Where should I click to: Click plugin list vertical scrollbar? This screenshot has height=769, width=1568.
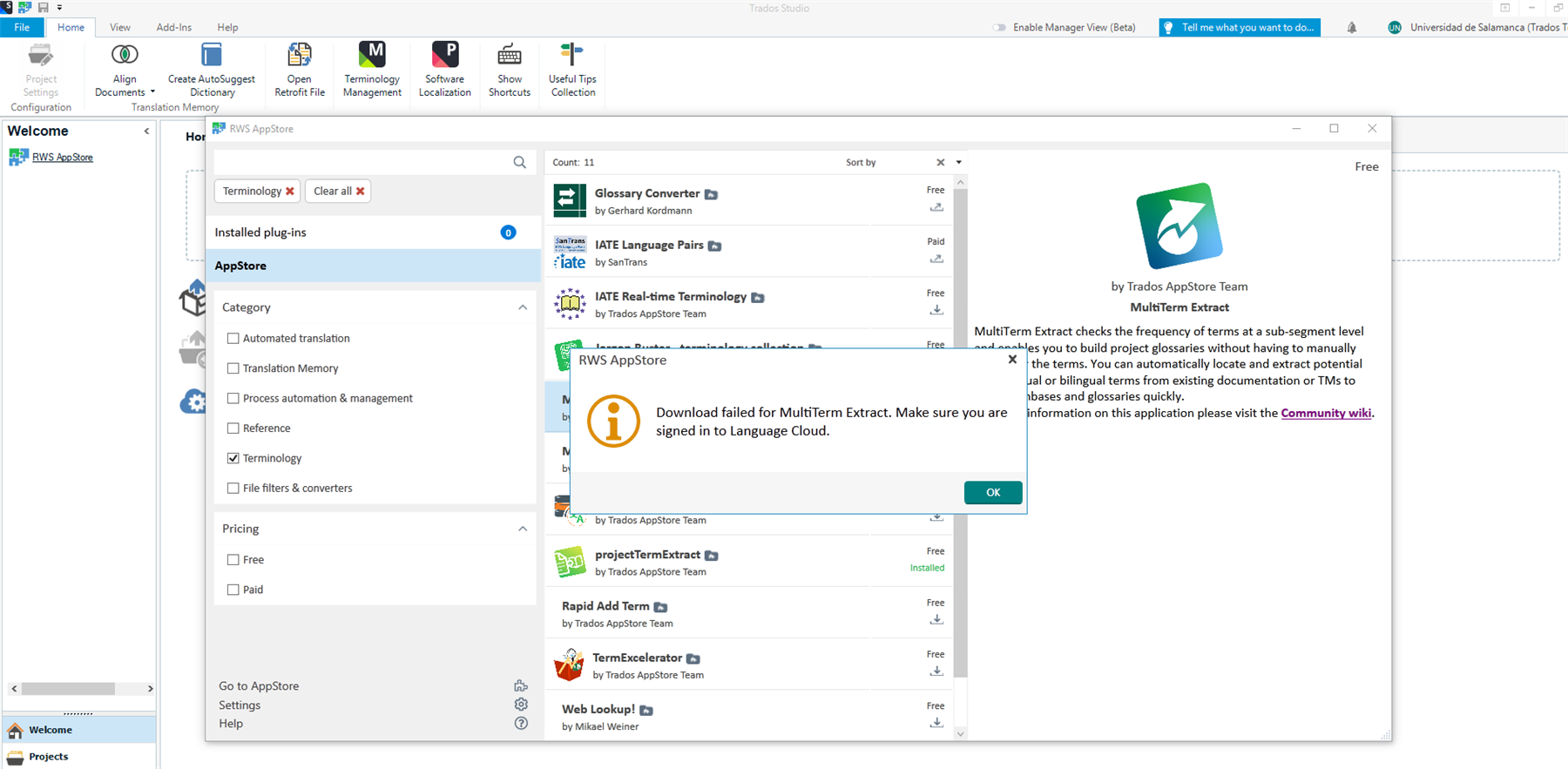961,433
